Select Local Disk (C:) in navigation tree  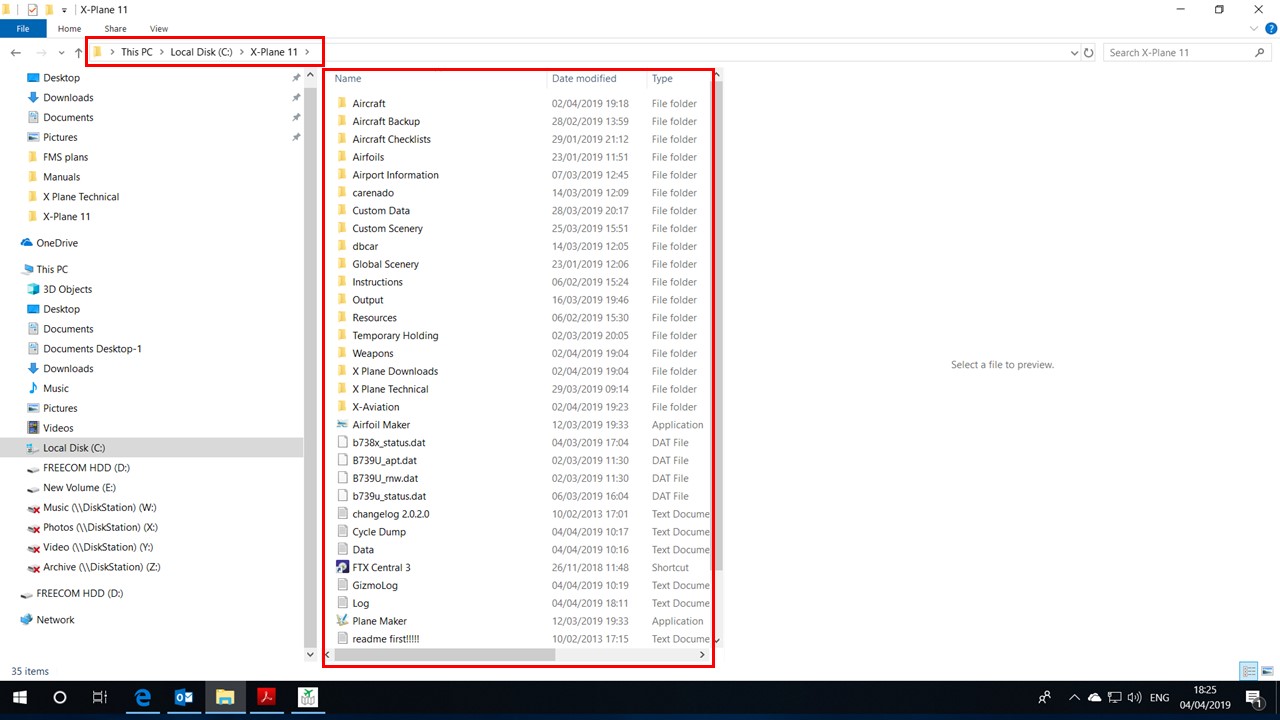[x=152, y=448]
